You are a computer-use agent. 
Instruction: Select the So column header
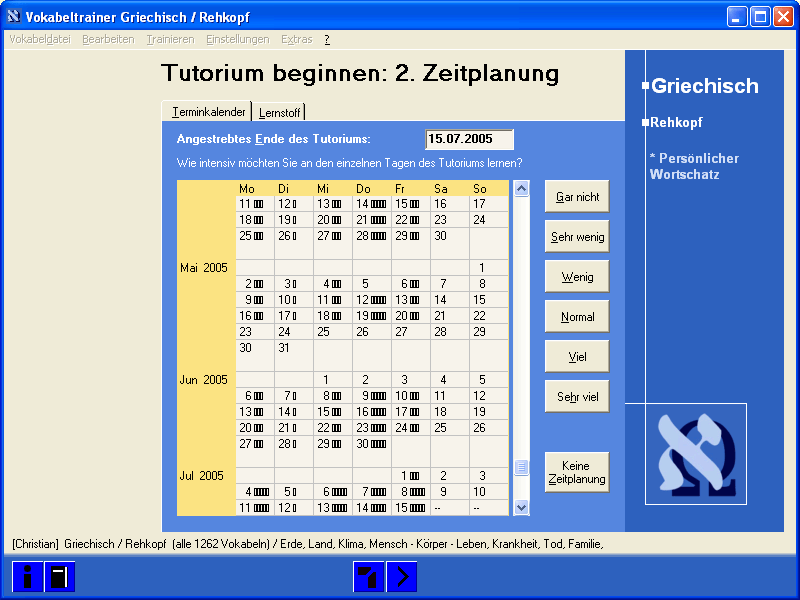click(x=480, y=189)
